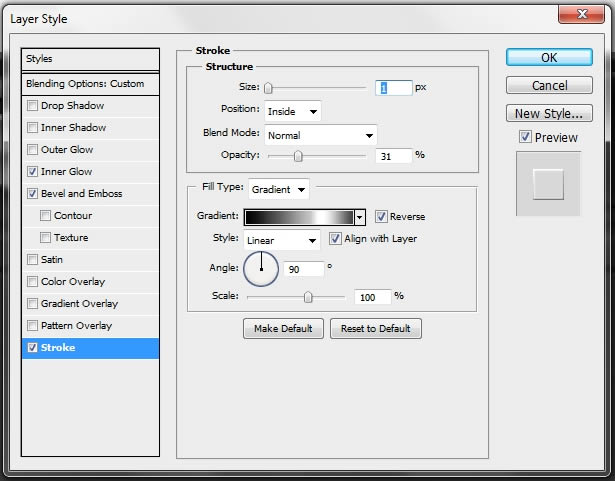
Task: Open the gradient picker arrow
Action: pyautogui.click(x=360, y=217)
